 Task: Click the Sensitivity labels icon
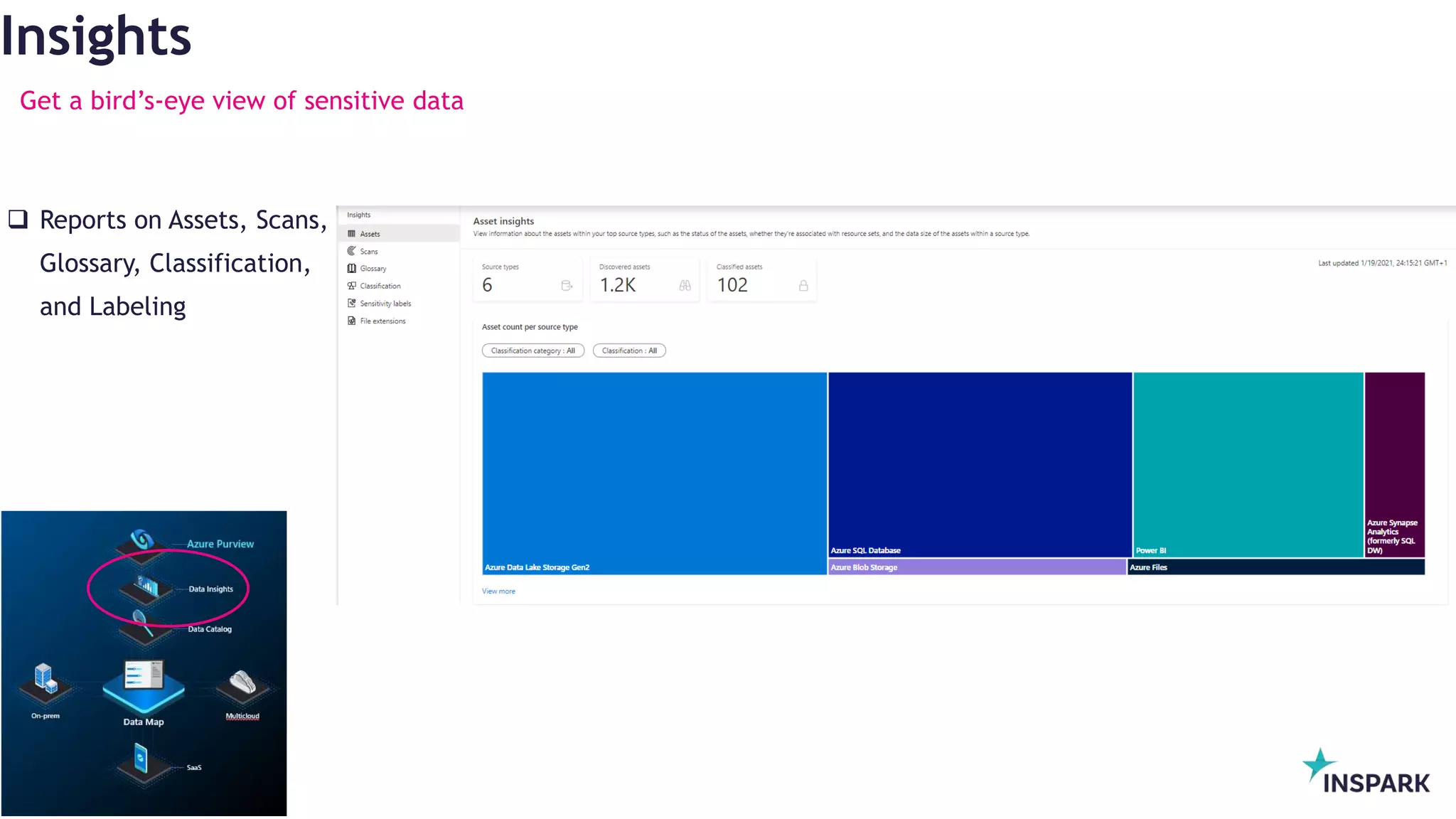(x=351, y=304)
